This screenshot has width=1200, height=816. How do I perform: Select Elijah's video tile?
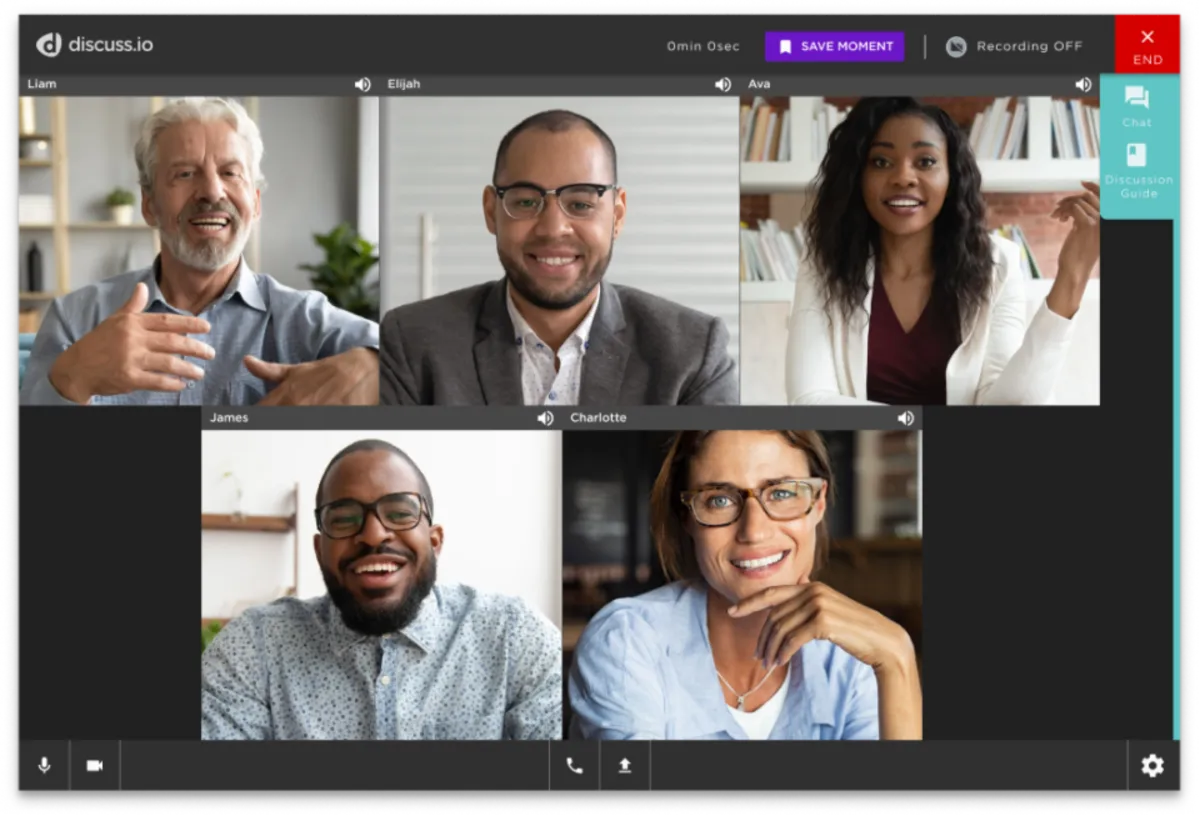point(559,250)
